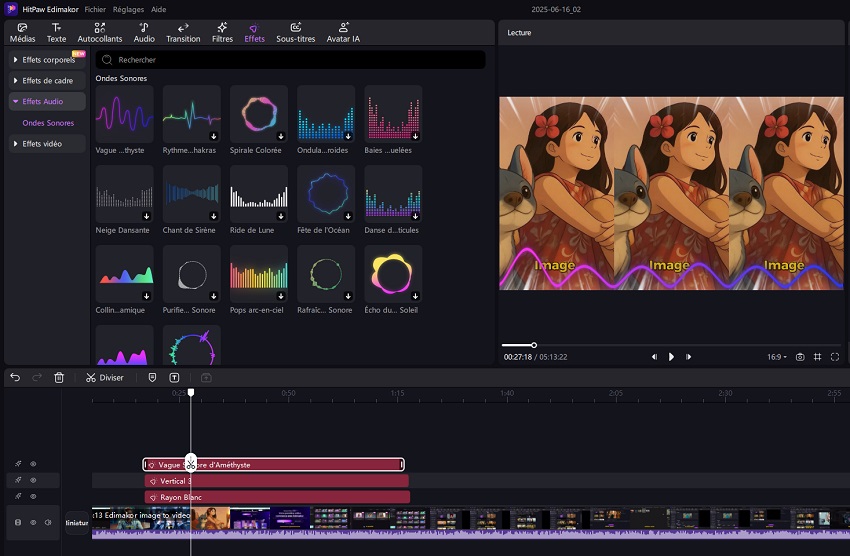Redo action in timeline toolbar
Screen dimensions: 850x556
(x=37, y=377)
